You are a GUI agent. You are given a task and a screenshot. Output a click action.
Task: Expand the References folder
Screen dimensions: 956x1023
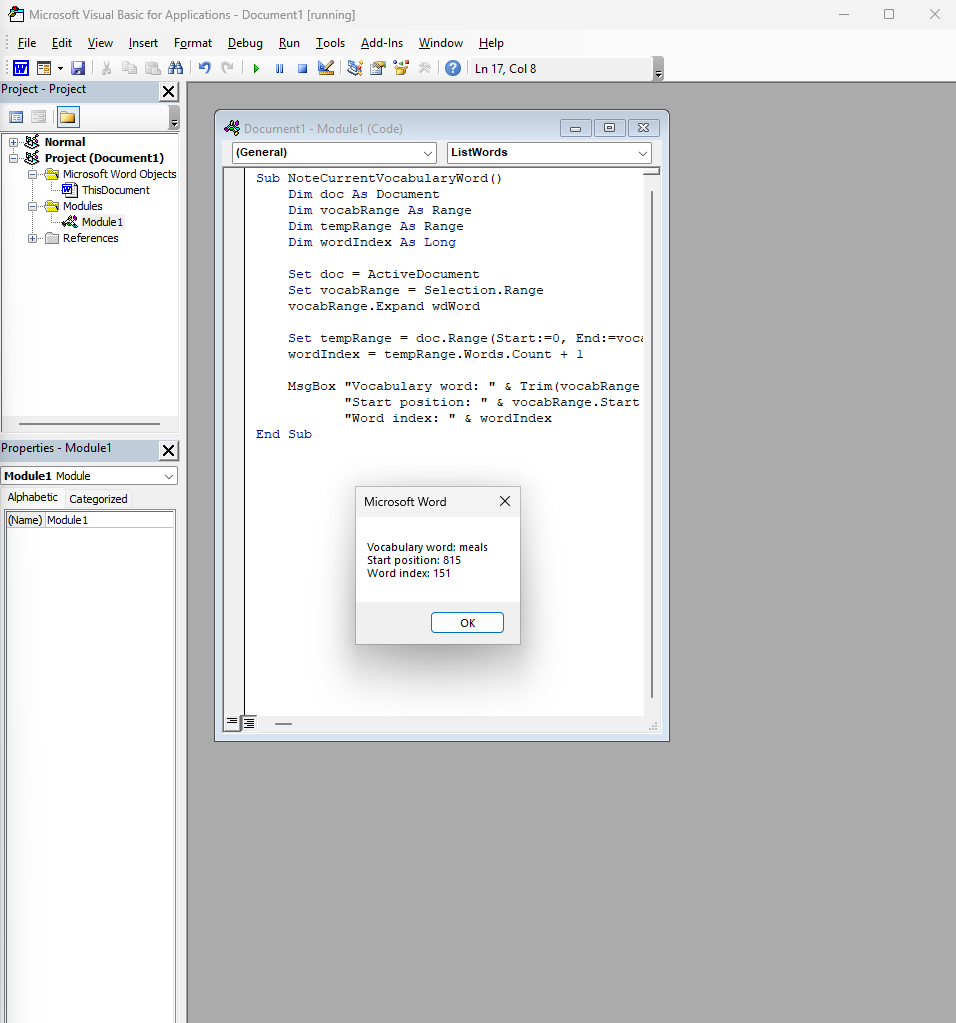click(x=32, y=238)
